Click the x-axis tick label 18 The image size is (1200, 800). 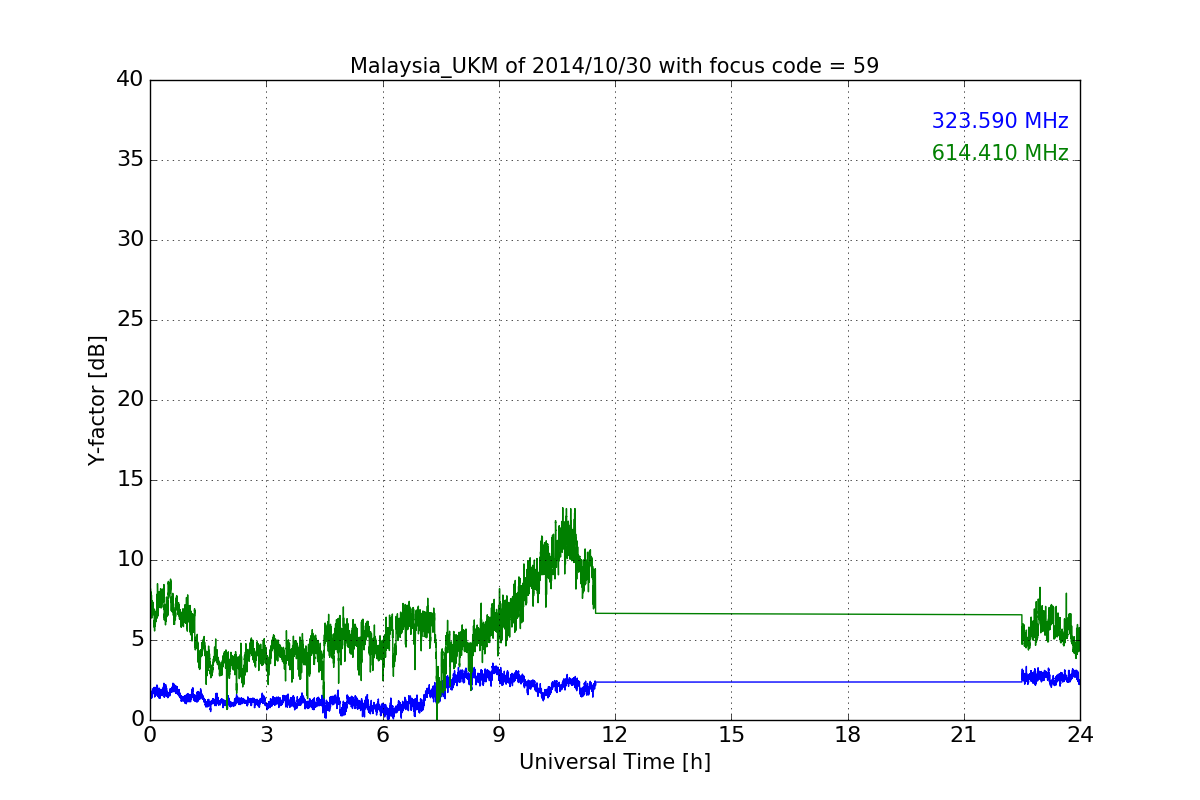click(847, 735)
